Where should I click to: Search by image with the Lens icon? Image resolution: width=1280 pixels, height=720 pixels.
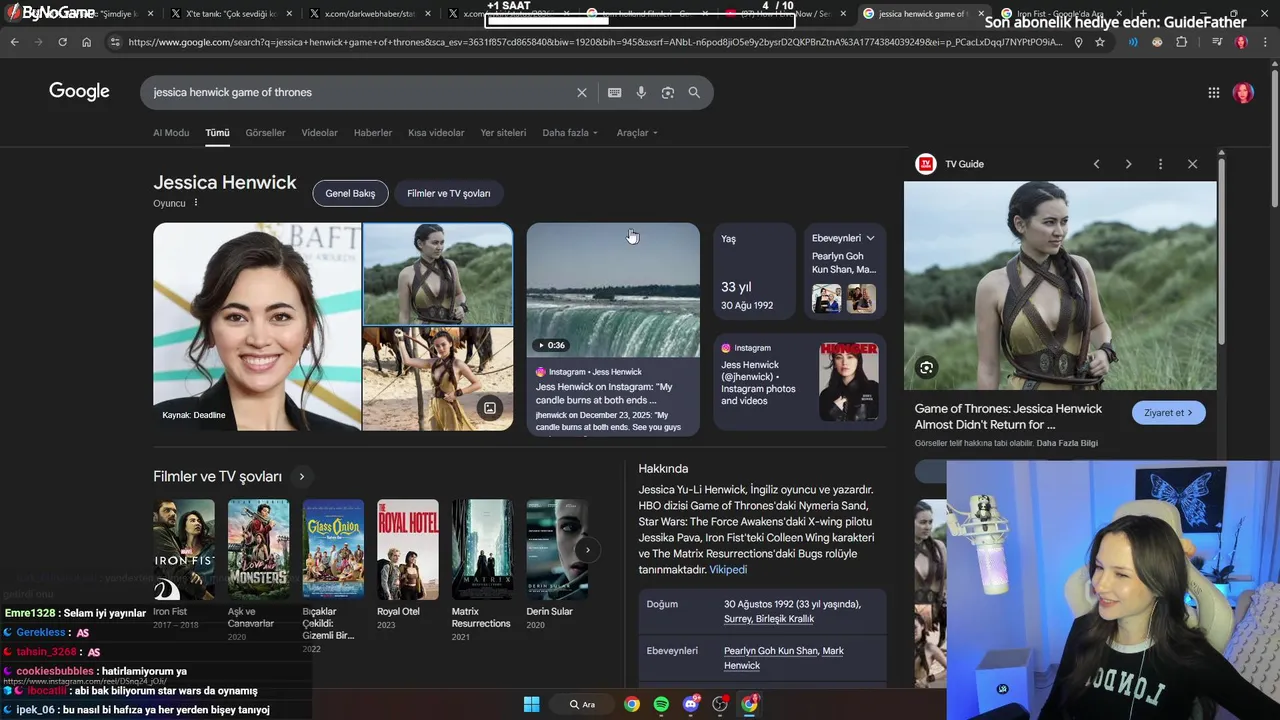tap(668, 92)
